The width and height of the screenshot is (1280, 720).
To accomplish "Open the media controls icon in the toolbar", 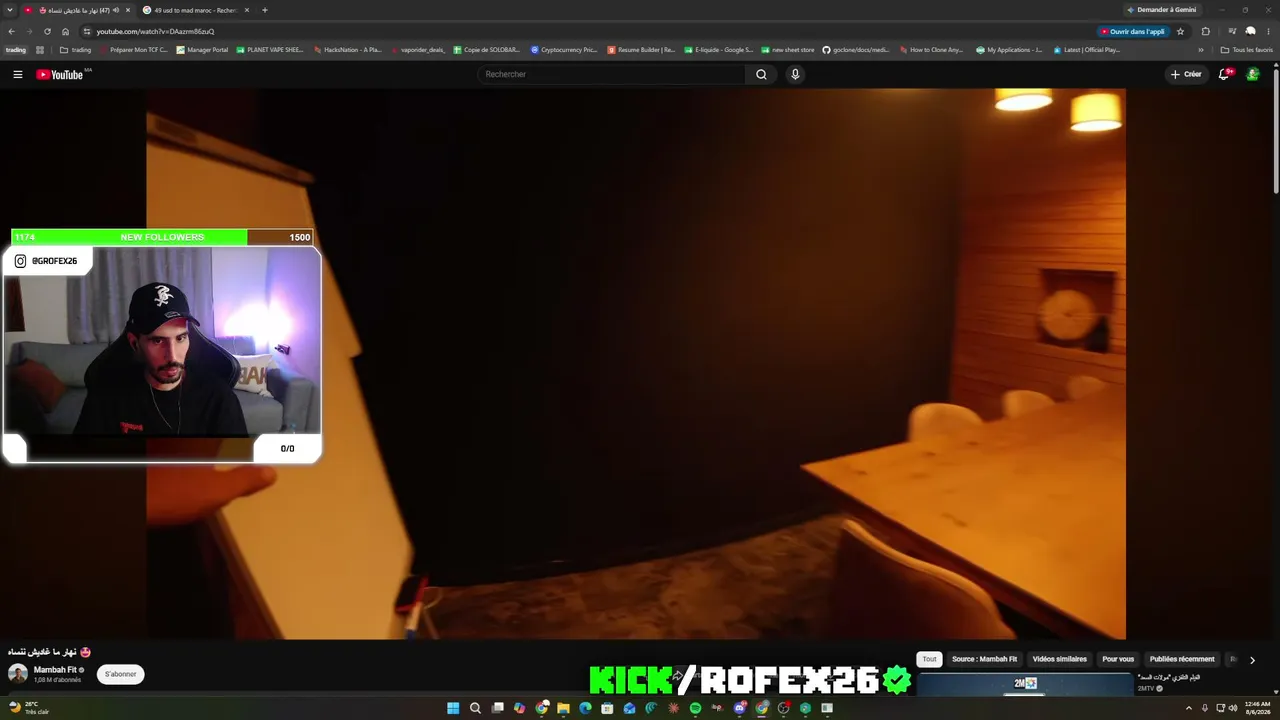I will pyautogui.click(x=1232, y=31).
